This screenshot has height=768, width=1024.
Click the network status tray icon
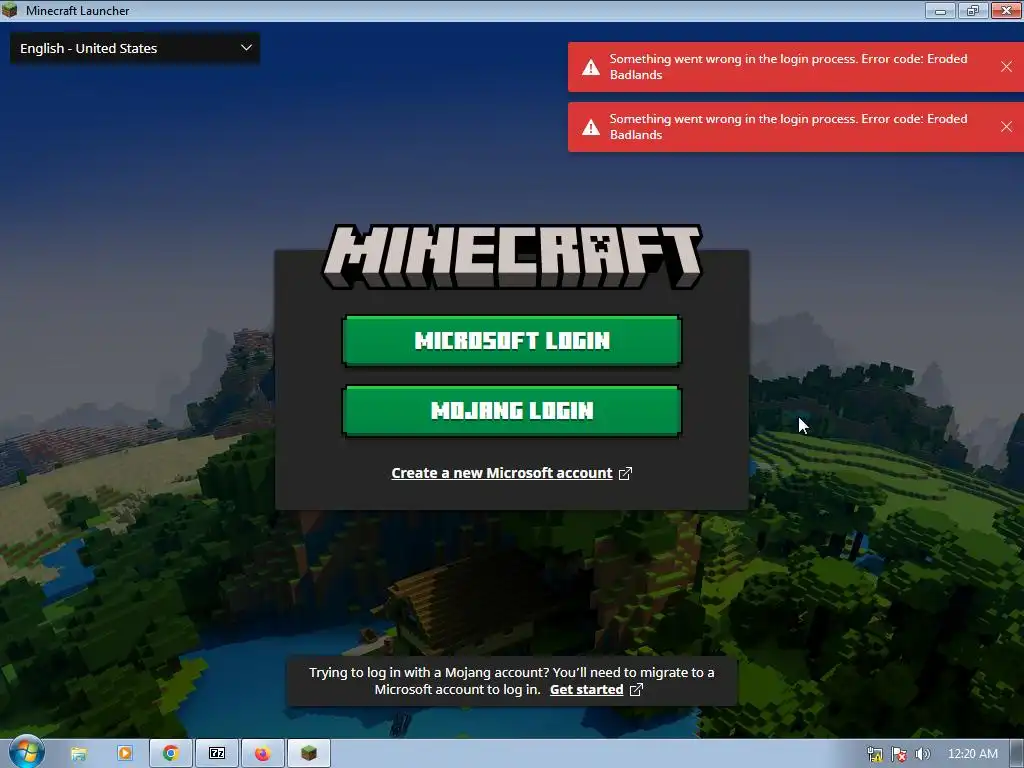874,754
